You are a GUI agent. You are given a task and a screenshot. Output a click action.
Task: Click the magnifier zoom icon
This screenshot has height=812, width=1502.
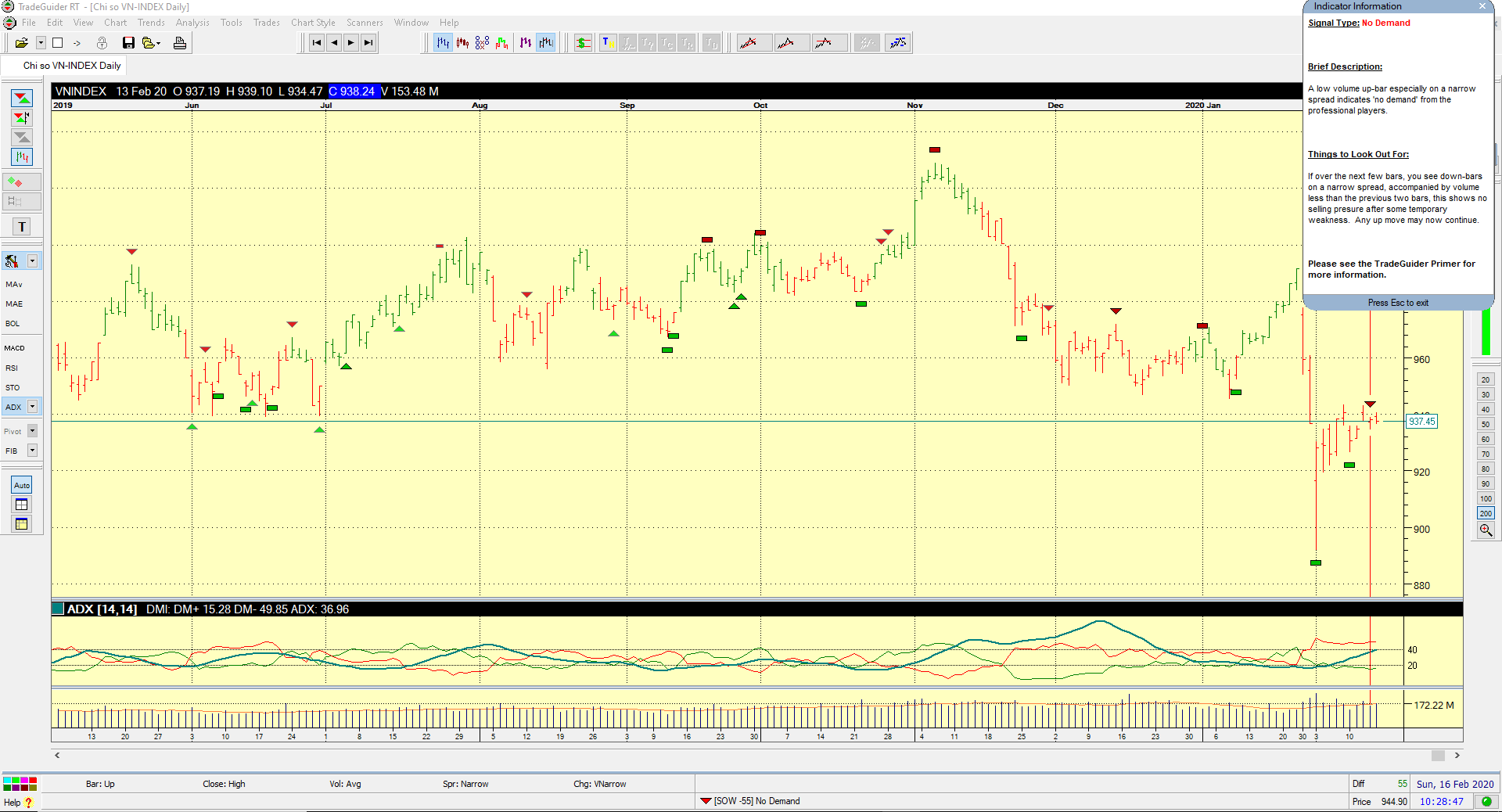tap(1486, 530)
